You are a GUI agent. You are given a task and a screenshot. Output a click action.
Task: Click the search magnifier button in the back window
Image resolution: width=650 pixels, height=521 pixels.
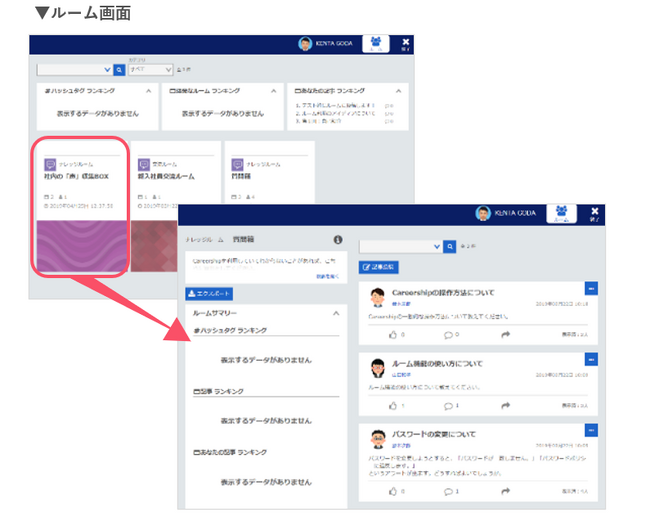coord(119,70)
